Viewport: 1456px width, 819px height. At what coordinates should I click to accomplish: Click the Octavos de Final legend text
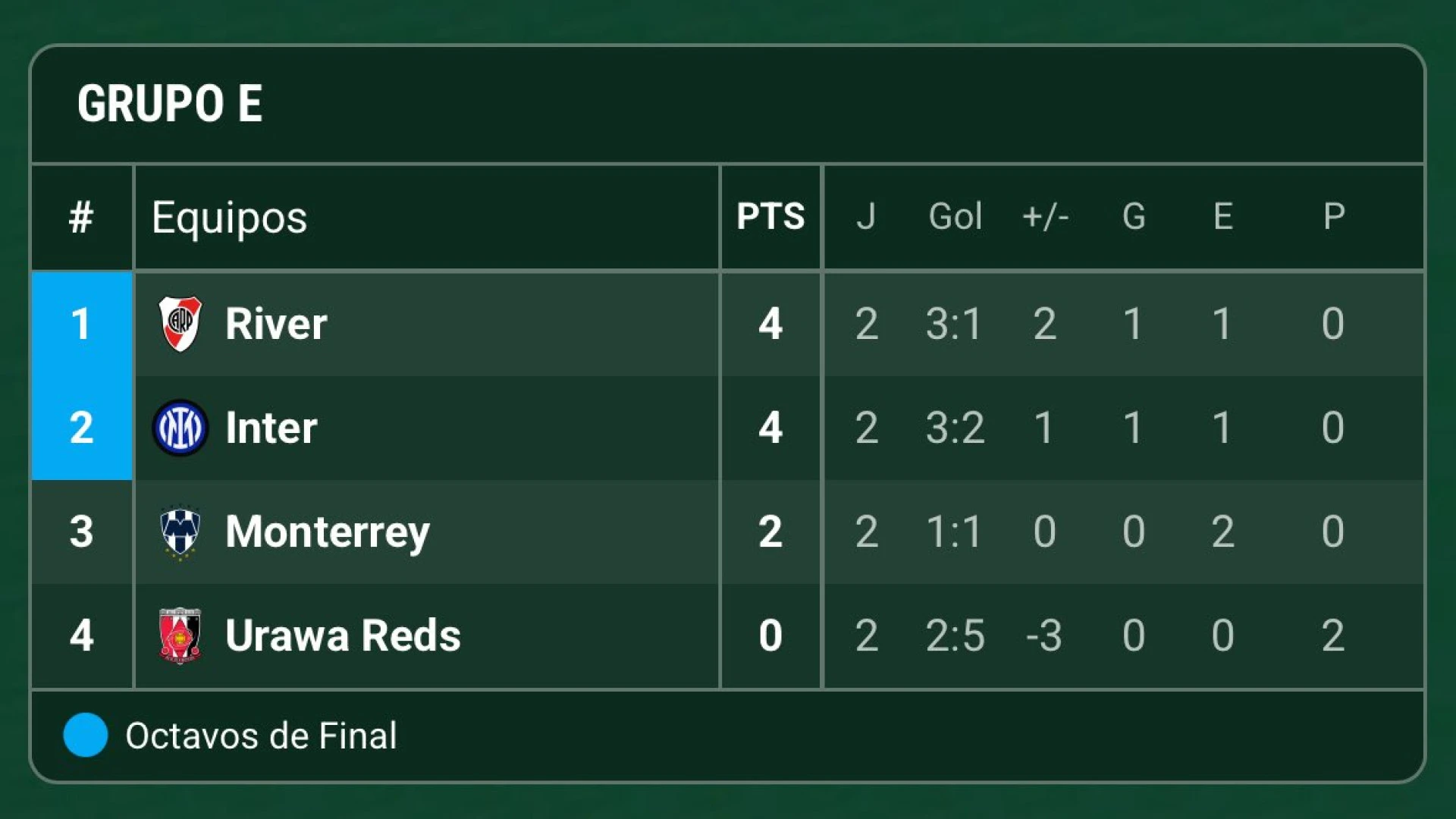(x=261, y=736)
